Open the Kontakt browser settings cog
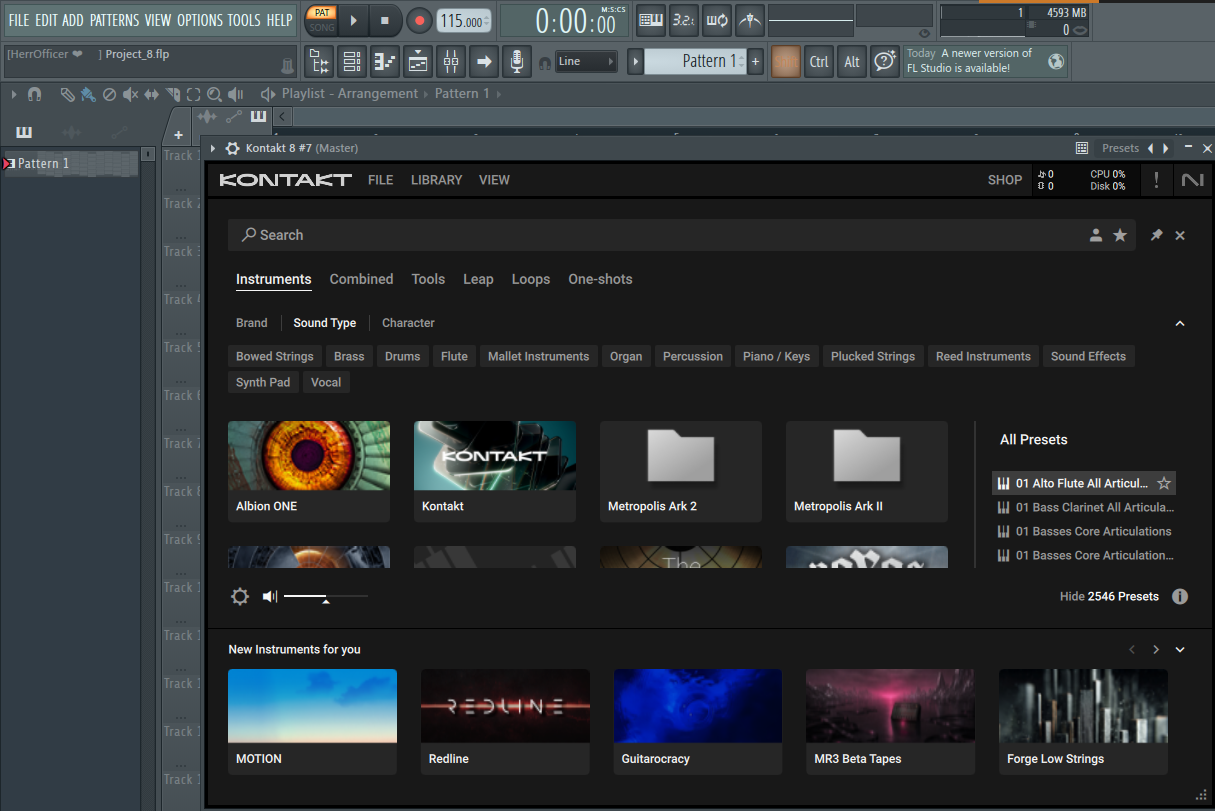Viewport: 1215px width, 811px height. [240, 596]
